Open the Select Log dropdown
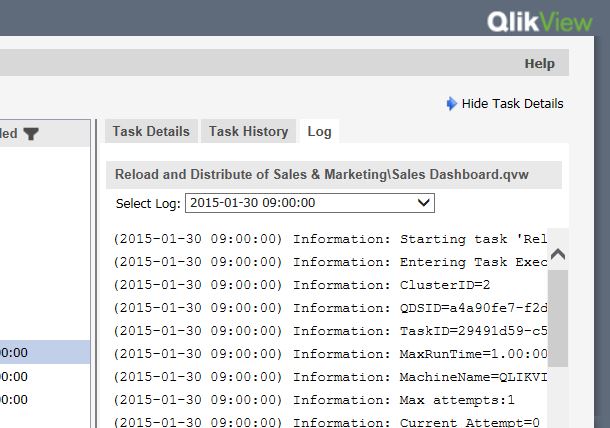The image size is (610, 428). pyautogui.click(x=310, y=203)
